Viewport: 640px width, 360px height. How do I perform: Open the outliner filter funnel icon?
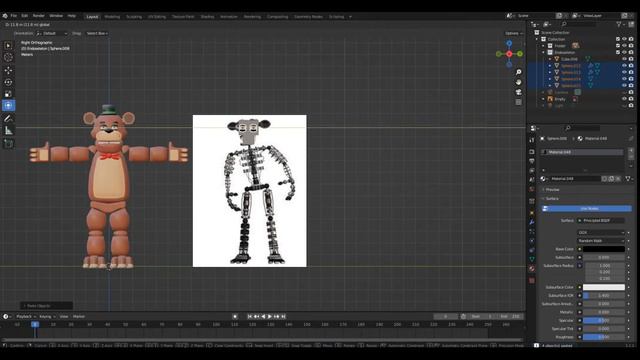click(x=619, y=24)
